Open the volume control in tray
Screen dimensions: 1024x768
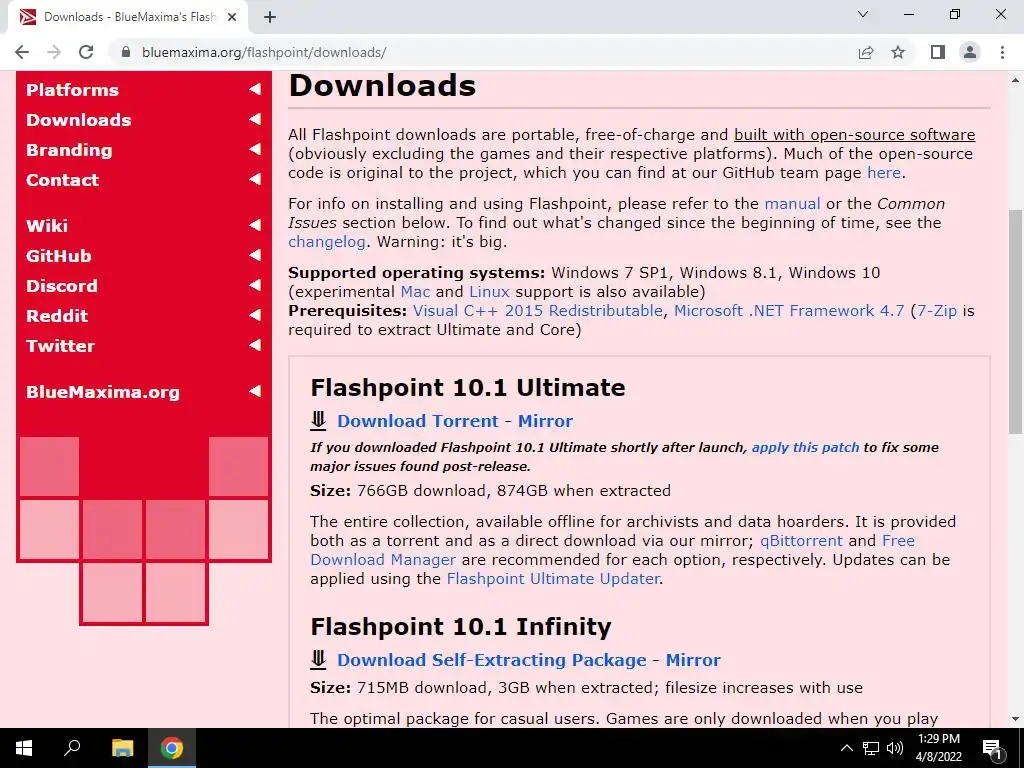[x=895, y=748]
